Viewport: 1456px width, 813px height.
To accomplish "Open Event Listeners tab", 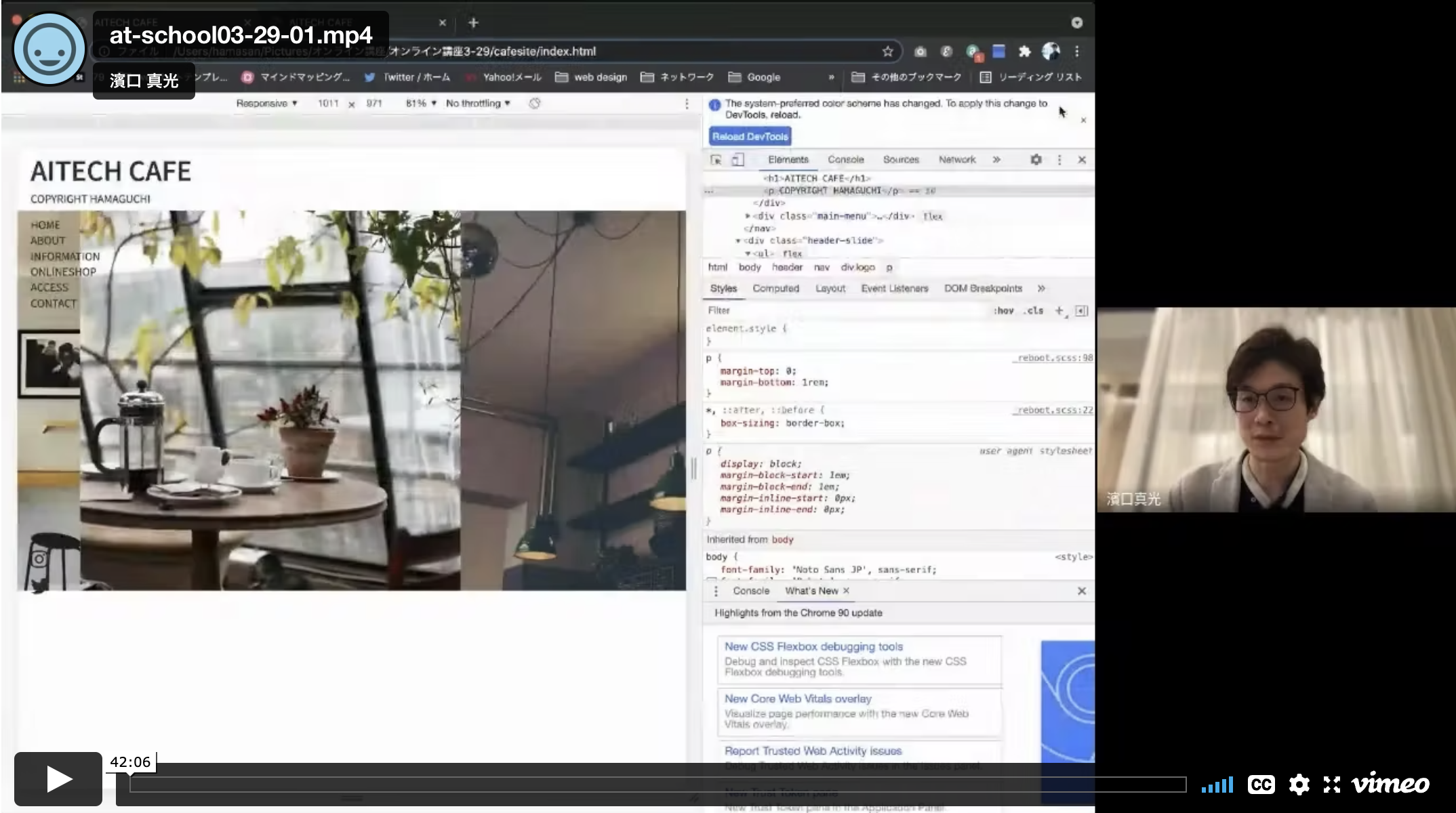I will (x=895, y=289).
